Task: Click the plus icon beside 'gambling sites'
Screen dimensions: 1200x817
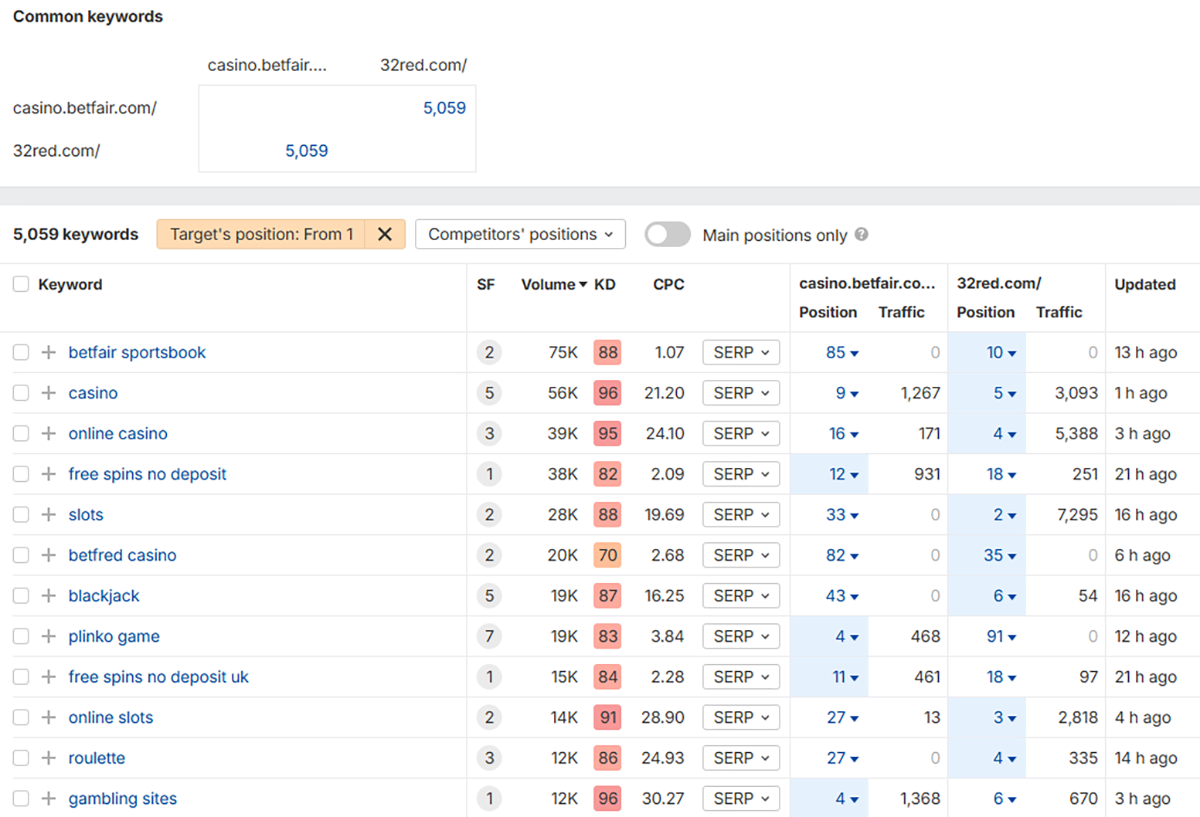Action: [x=48, y=799]
